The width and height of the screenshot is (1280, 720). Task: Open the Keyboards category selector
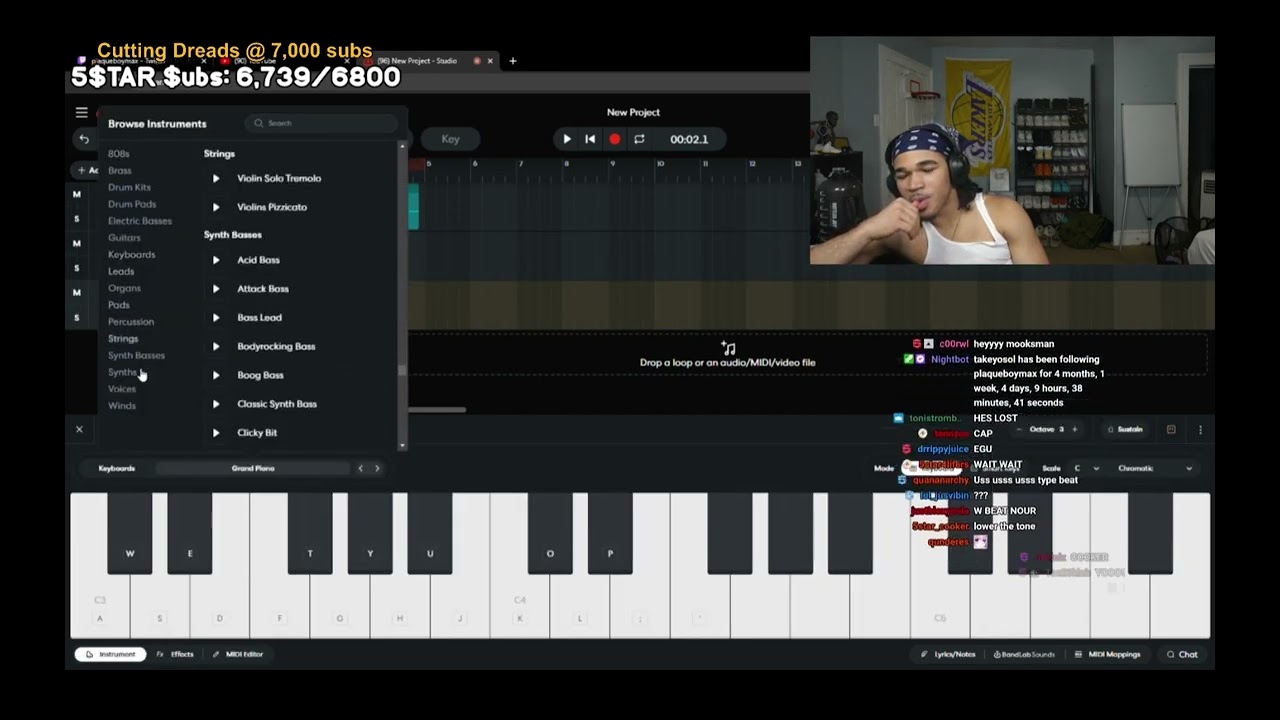pos(116,468)
